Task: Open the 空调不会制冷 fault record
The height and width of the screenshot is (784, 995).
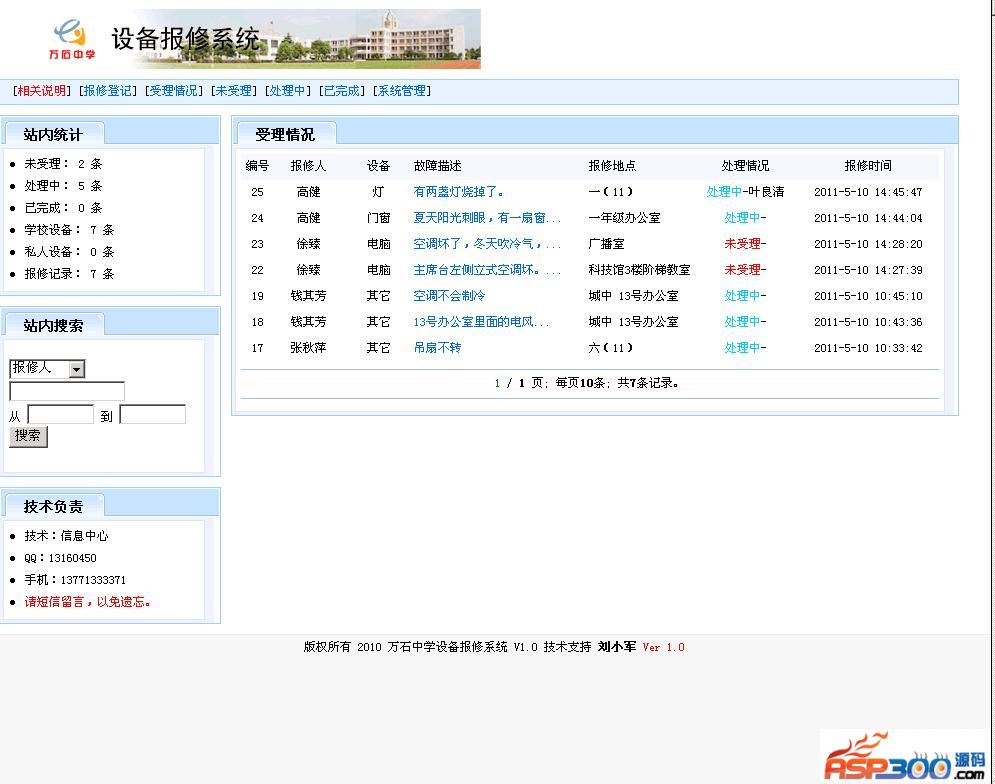Action: click(x=449, y=296)
